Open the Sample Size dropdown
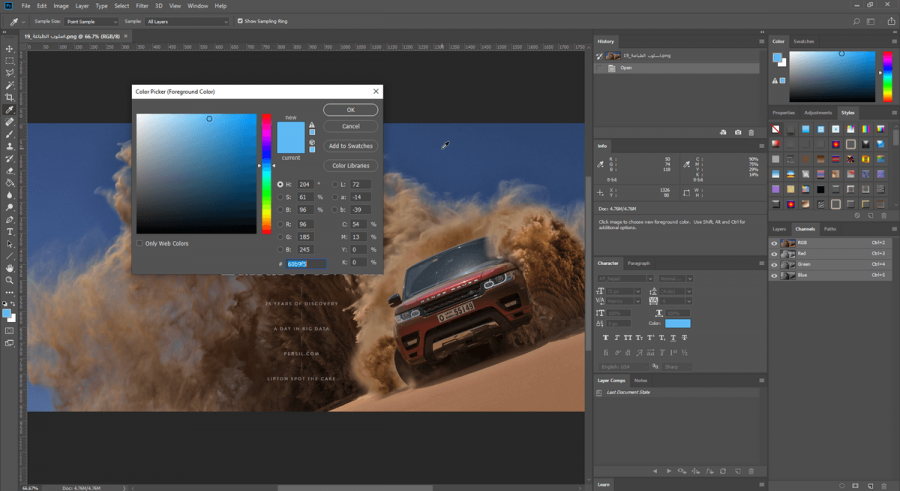 click(x=91, y=21)
